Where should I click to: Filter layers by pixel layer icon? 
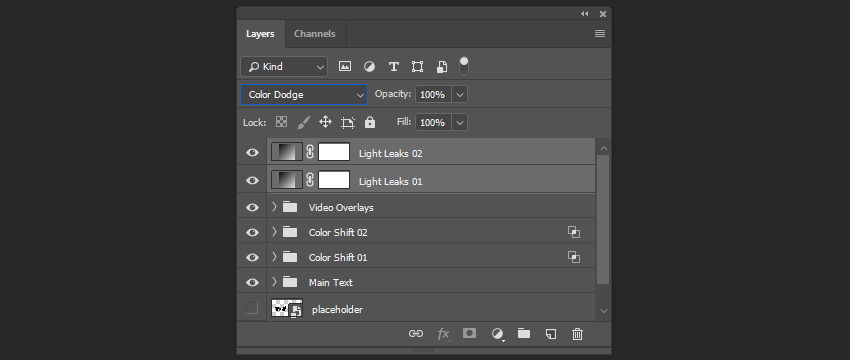pos(345,67)
